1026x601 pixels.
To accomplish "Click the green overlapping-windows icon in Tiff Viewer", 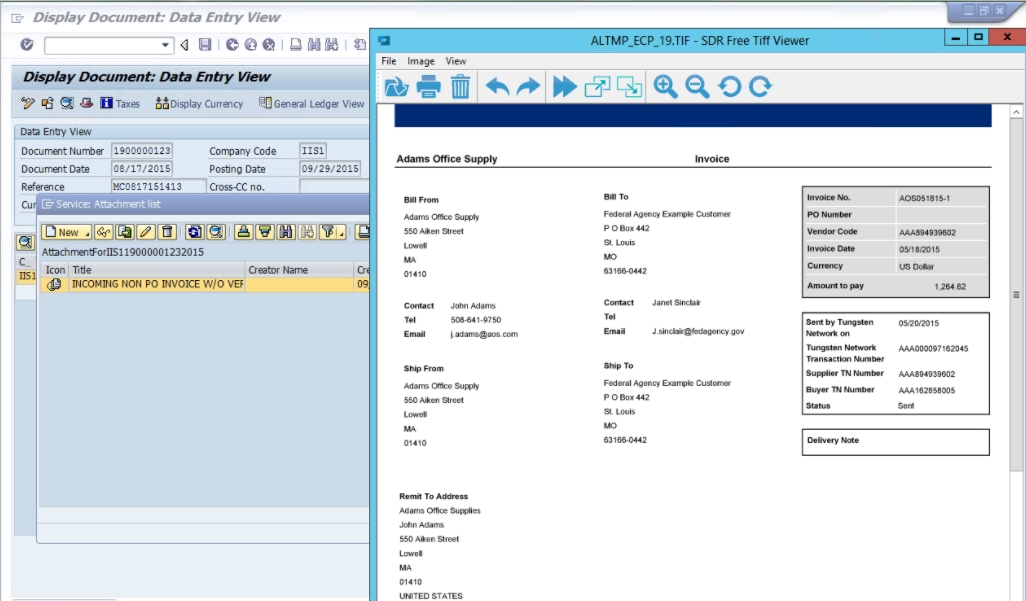I will tap(629, 86).
